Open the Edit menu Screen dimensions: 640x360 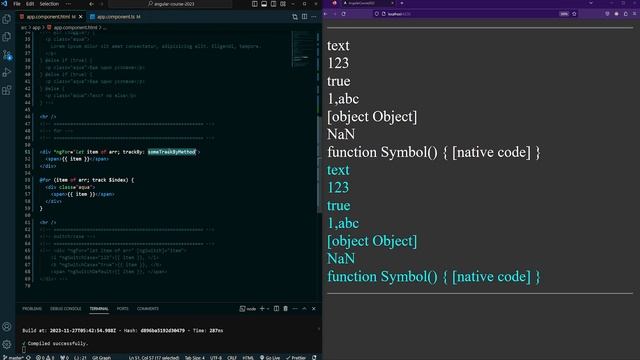pos(30,4)
